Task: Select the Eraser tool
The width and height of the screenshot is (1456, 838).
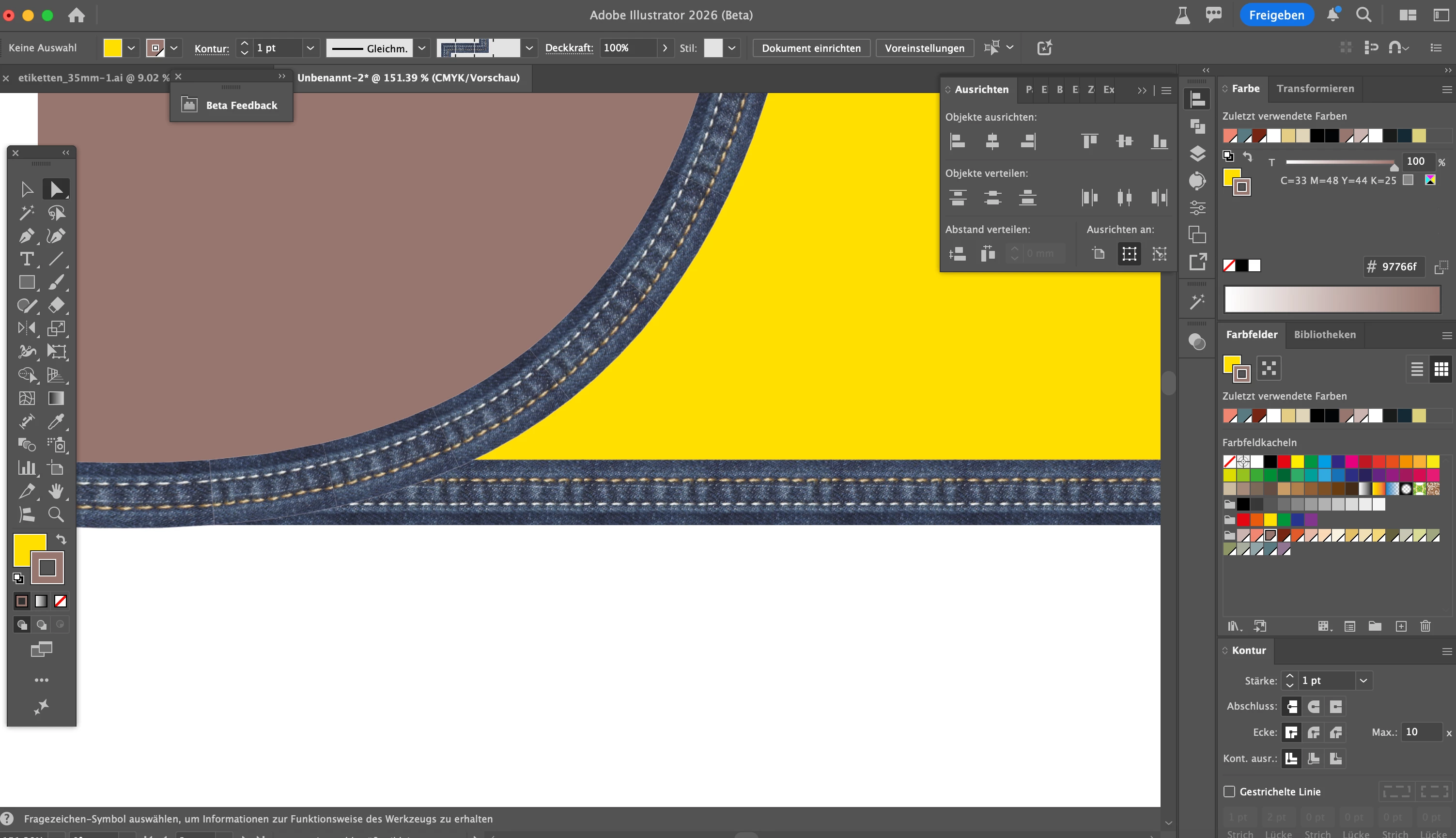Action: tap(56, 305)
